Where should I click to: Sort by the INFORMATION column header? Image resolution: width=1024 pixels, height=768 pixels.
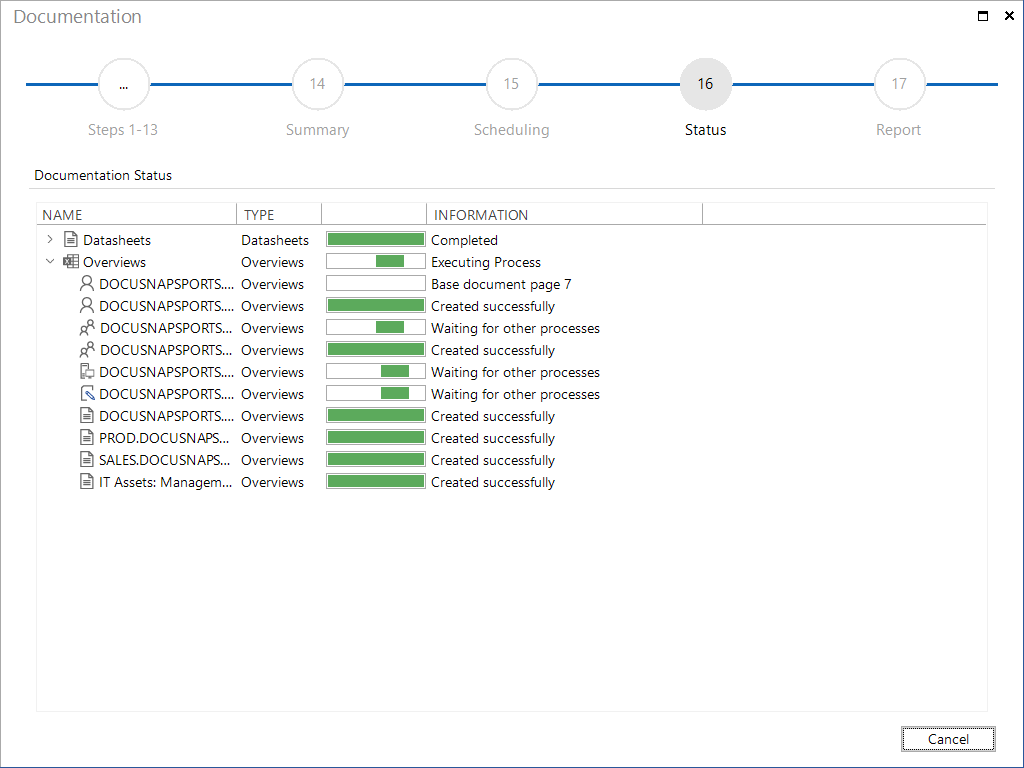[564, 215]
